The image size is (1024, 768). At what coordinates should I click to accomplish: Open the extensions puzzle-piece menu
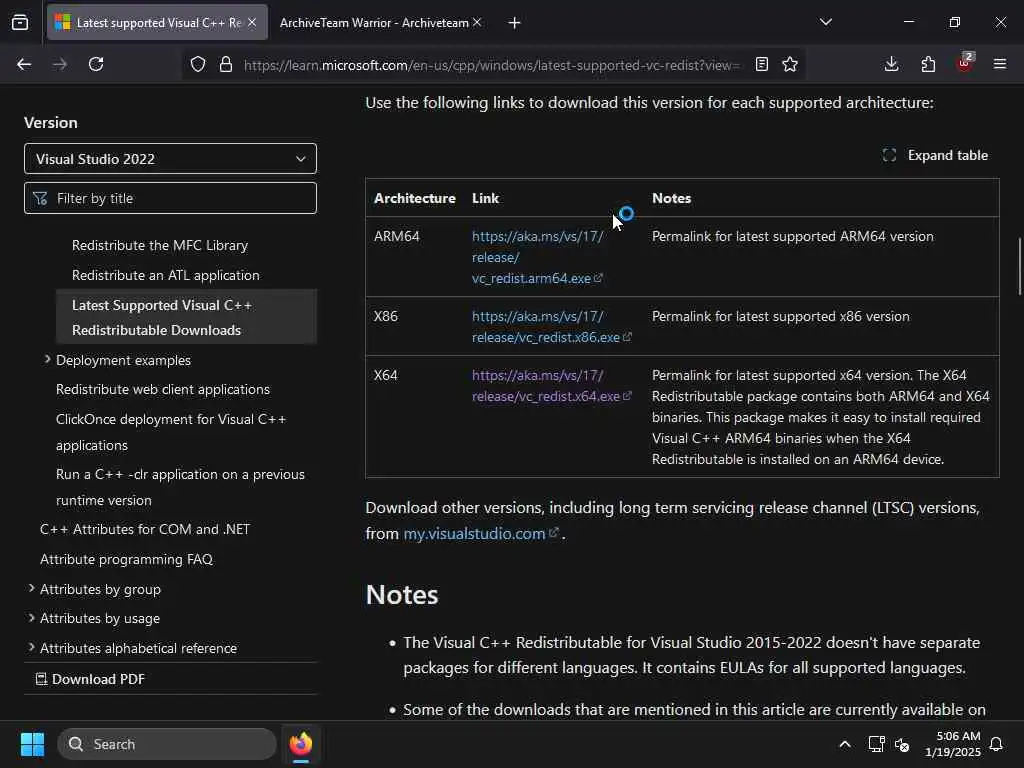point(928,64)
